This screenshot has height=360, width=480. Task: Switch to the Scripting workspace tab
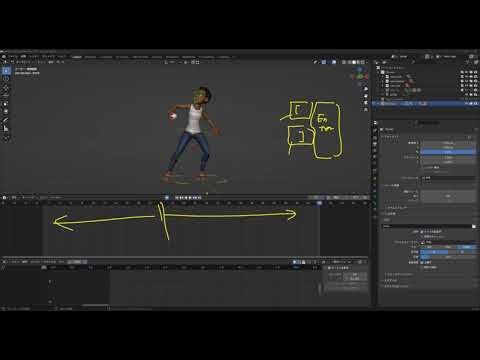click(224, 57)
